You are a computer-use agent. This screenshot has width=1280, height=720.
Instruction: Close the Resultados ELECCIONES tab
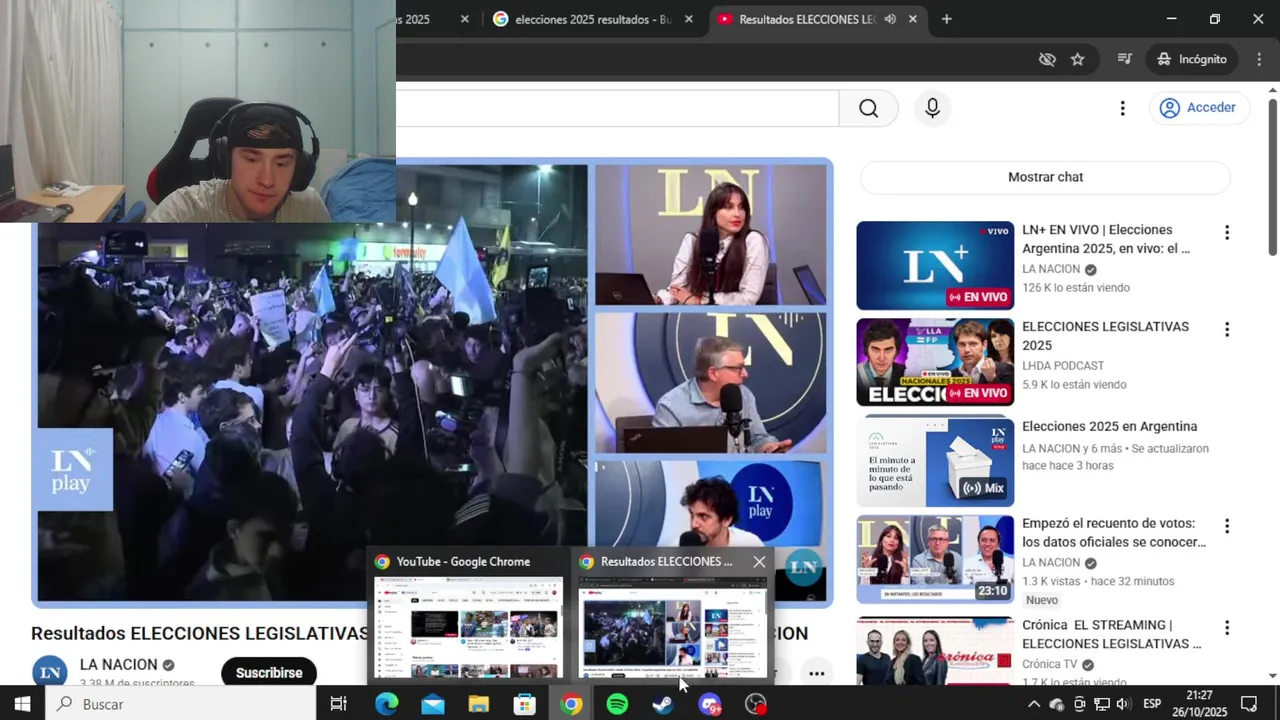[912, 19]
